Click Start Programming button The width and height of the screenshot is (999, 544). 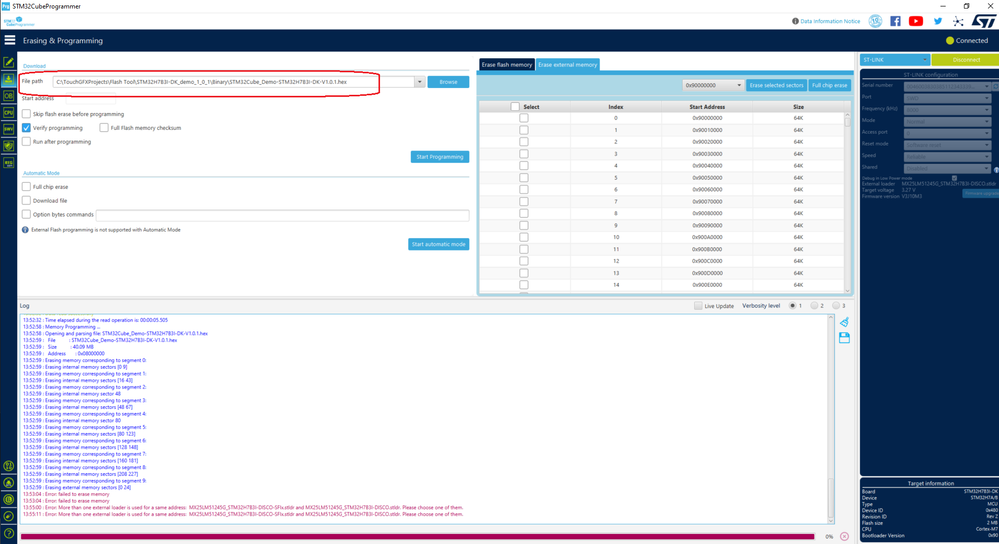click(440, 157)
